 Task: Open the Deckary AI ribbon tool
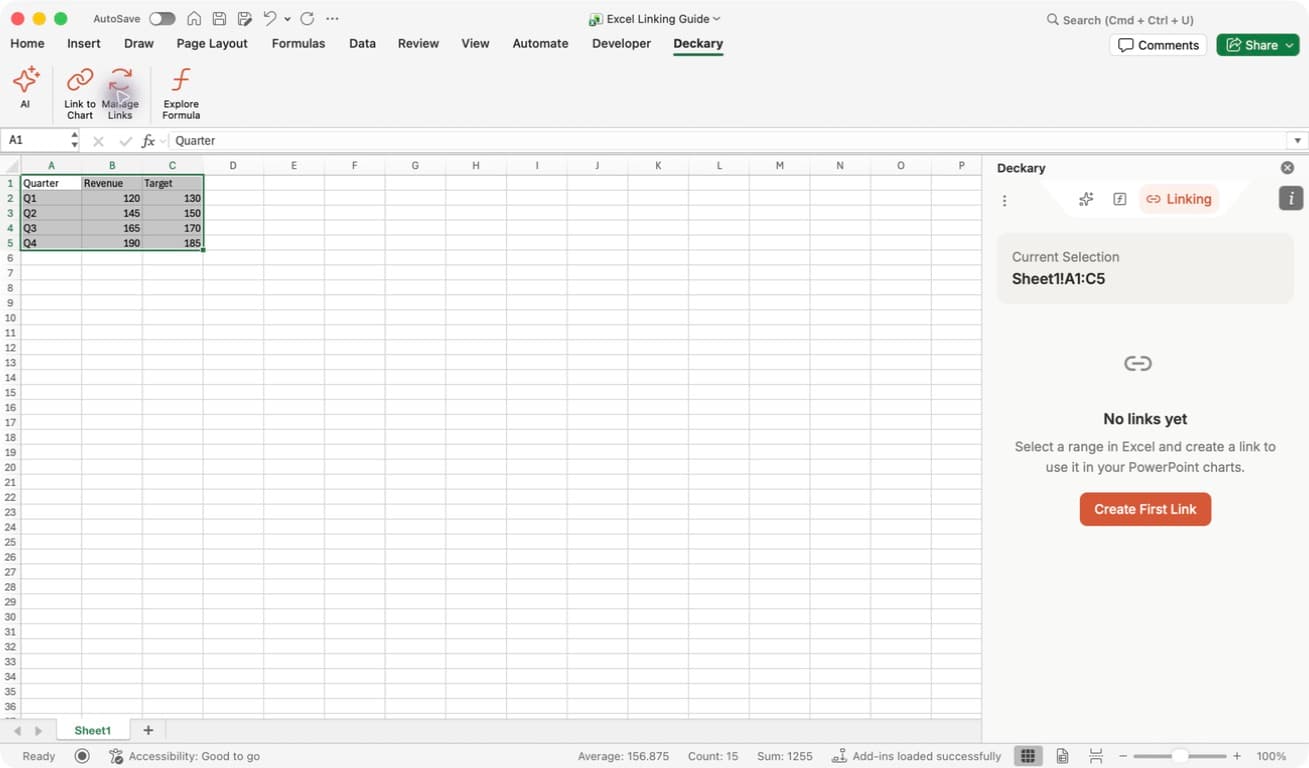point(25,86)
